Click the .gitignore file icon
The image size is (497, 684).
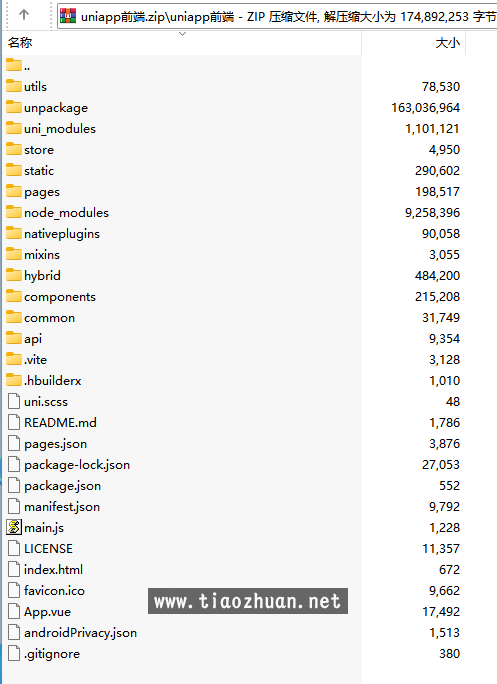pyautogui.click(x=14, y=653)
